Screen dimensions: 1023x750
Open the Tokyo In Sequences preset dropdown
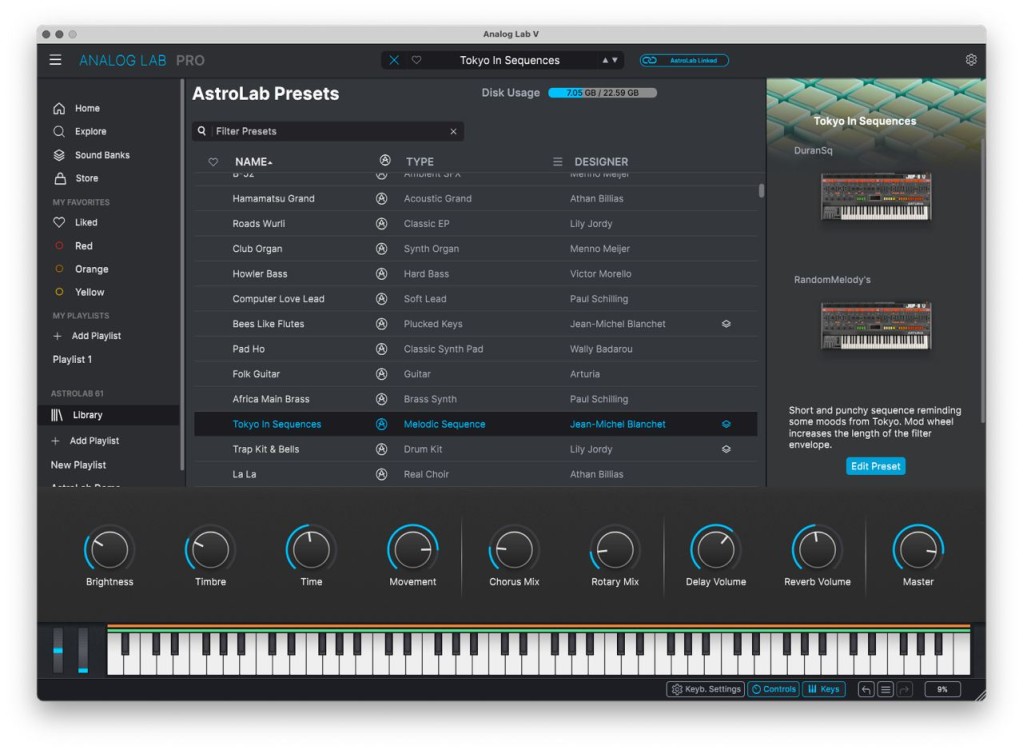click(x=510, y=60)
